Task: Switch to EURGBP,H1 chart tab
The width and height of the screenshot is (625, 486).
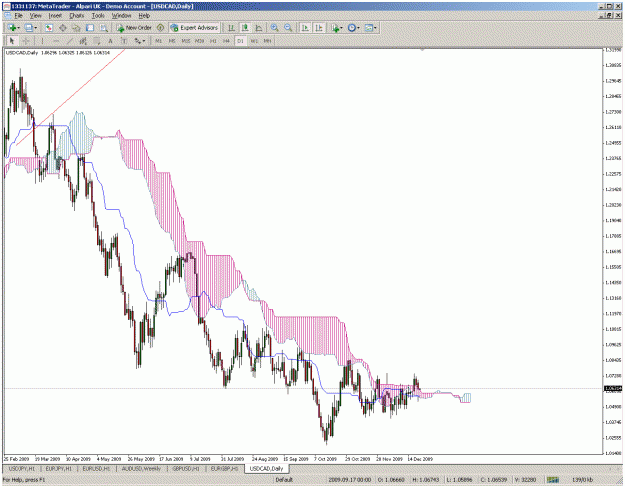Action: click(x=224, y=468)
